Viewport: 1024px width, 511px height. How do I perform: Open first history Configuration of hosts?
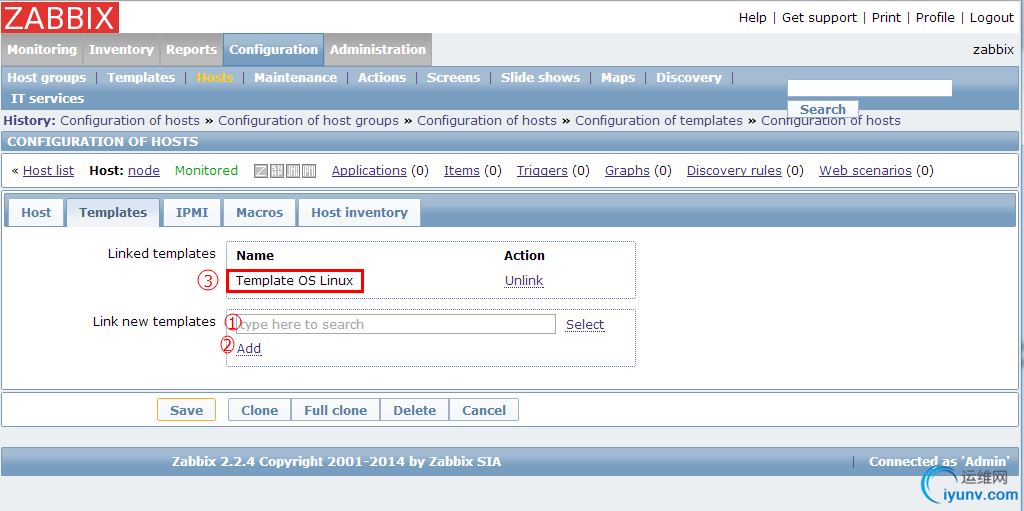click(130, 120)
